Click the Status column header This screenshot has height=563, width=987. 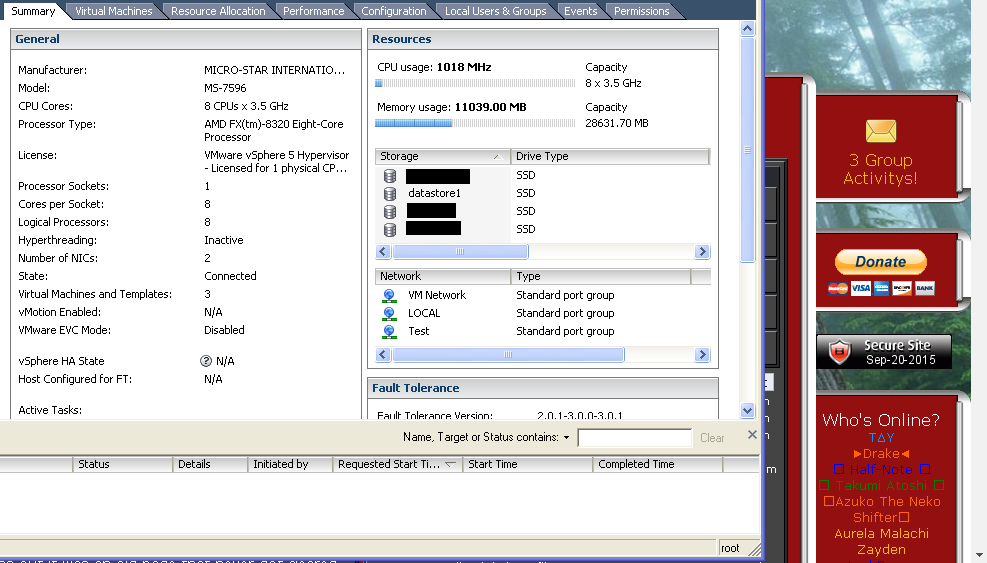[x=122, y=464]
